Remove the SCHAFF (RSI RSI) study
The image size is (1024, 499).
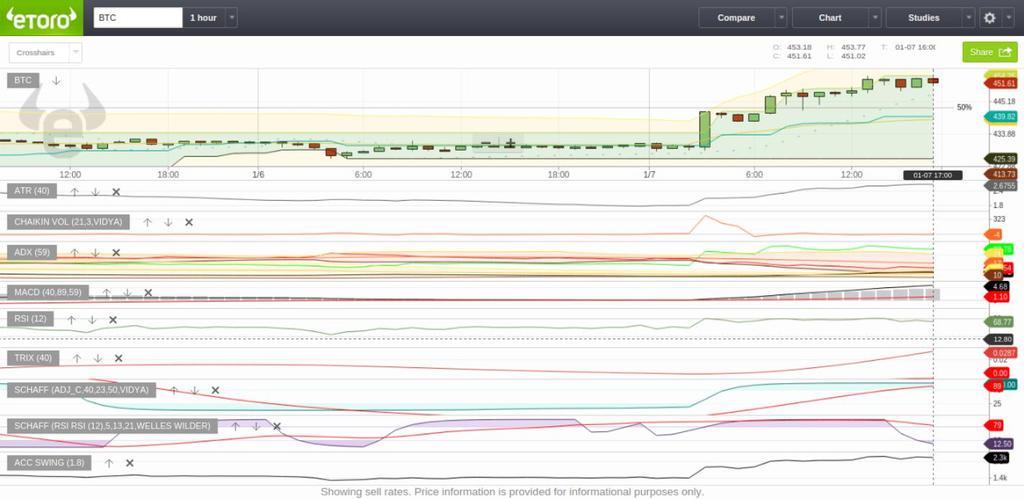[x=277, y=426]
